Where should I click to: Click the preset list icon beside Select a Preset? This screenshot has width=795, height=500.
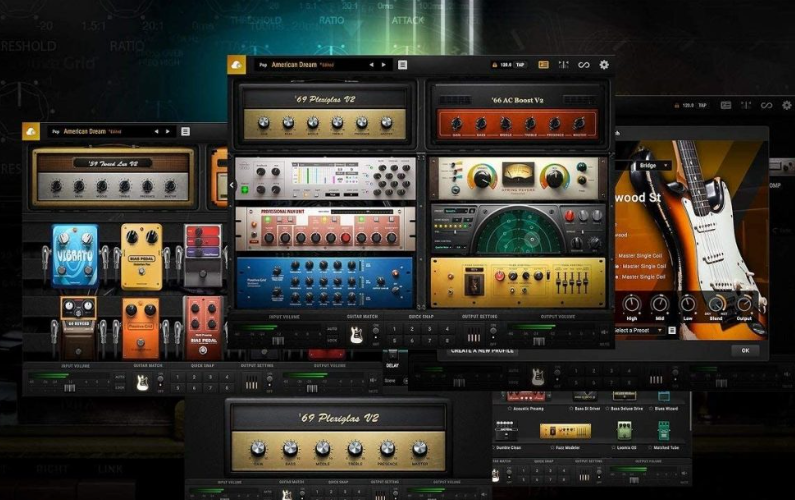click(672, 330)
